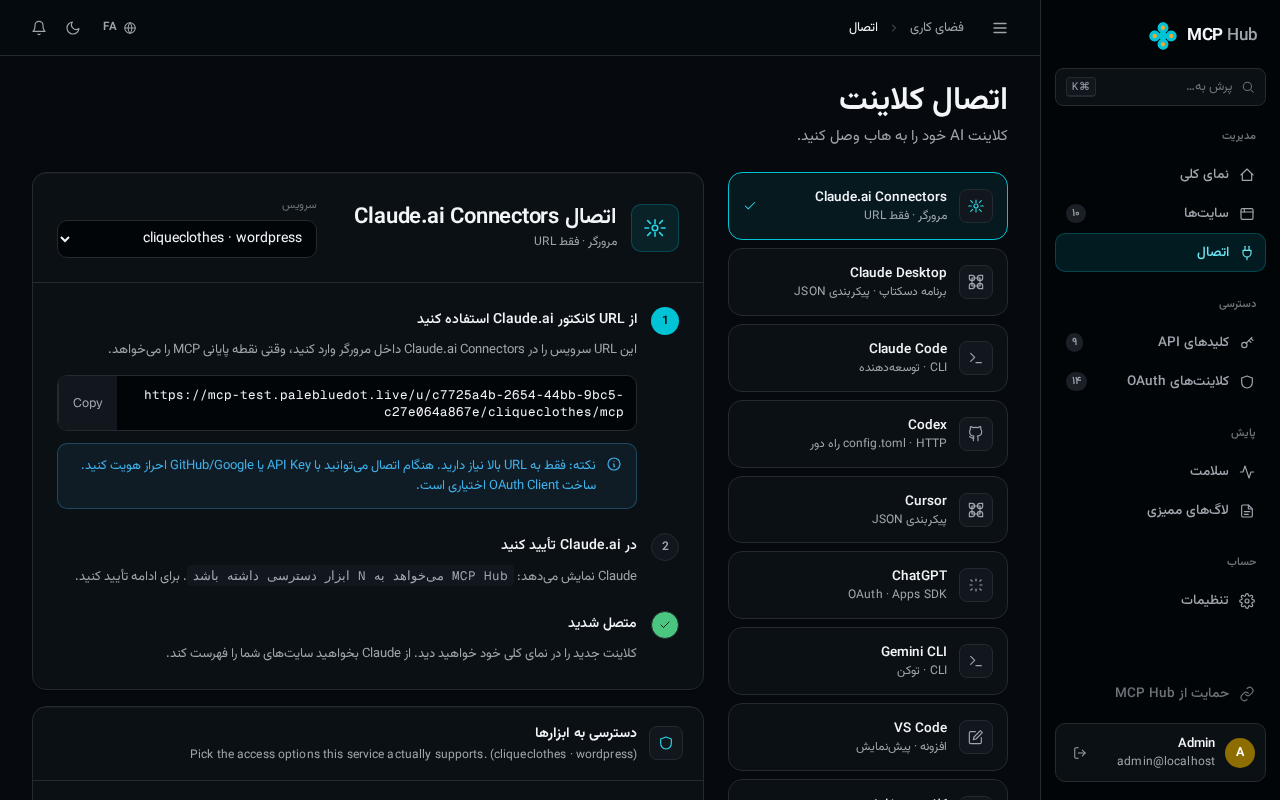Viewport: 1280px width, 800px height.
Task: Click the large sparkle icon in the connection header
Action: 655,228
